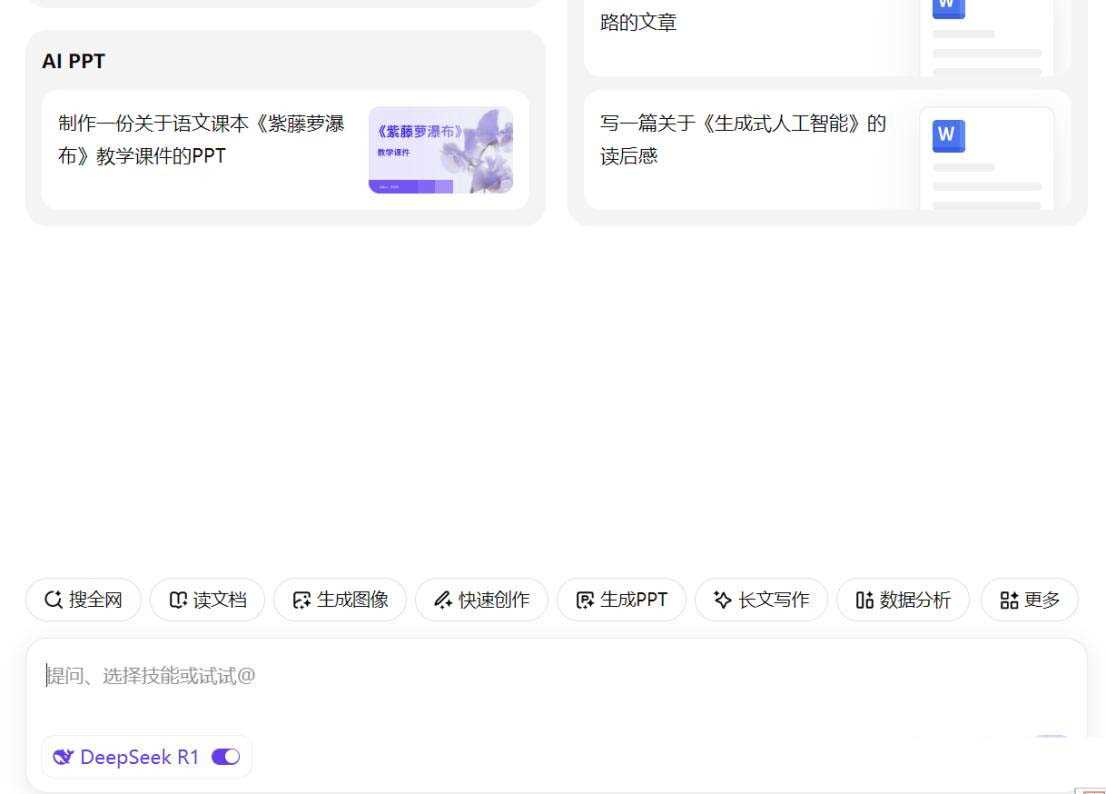Choose the 数据分析 skill label
1106x794 pixels.
pos(915,600)
